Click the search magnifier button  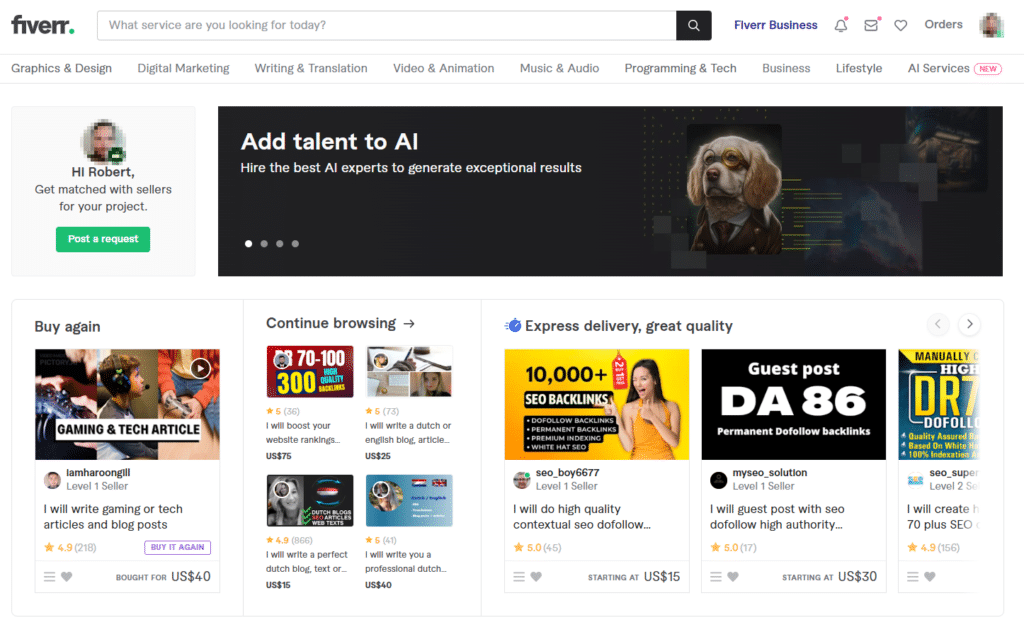click(x=693, y=25)
